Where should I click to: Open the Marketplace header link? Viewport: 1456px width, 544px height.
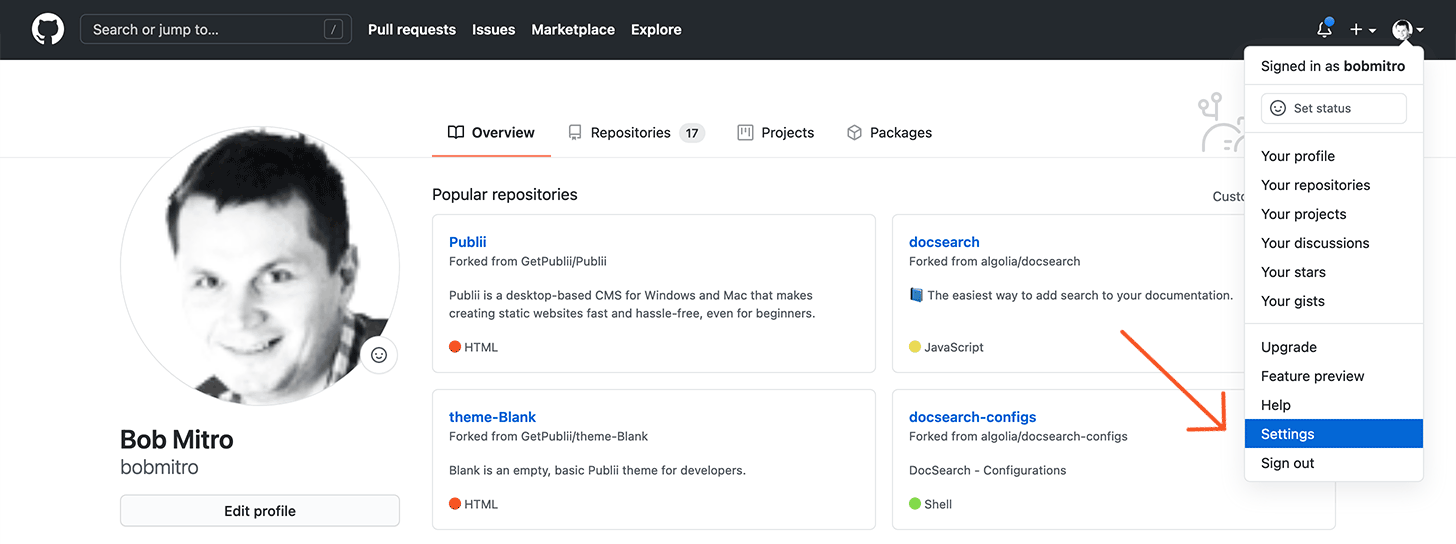(573, 30)
